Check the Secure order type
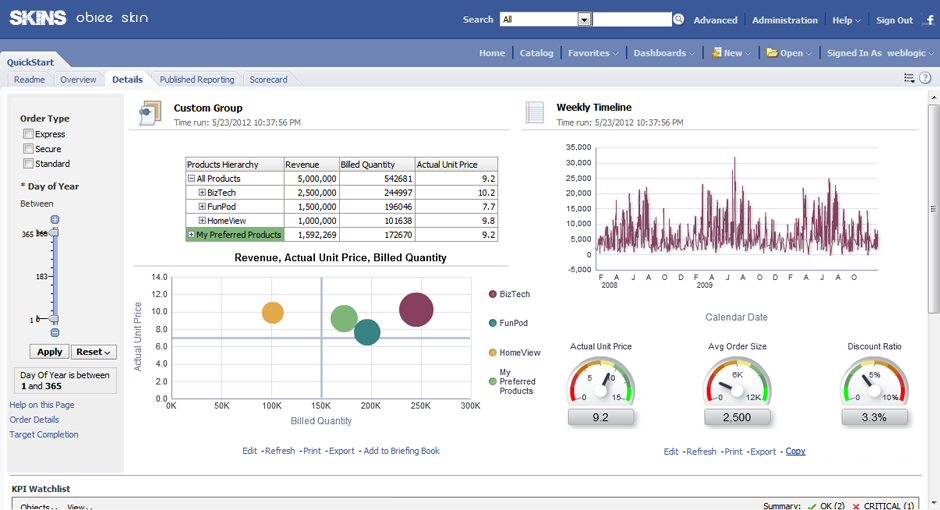The image size is (940, 510). coord(28,149)
